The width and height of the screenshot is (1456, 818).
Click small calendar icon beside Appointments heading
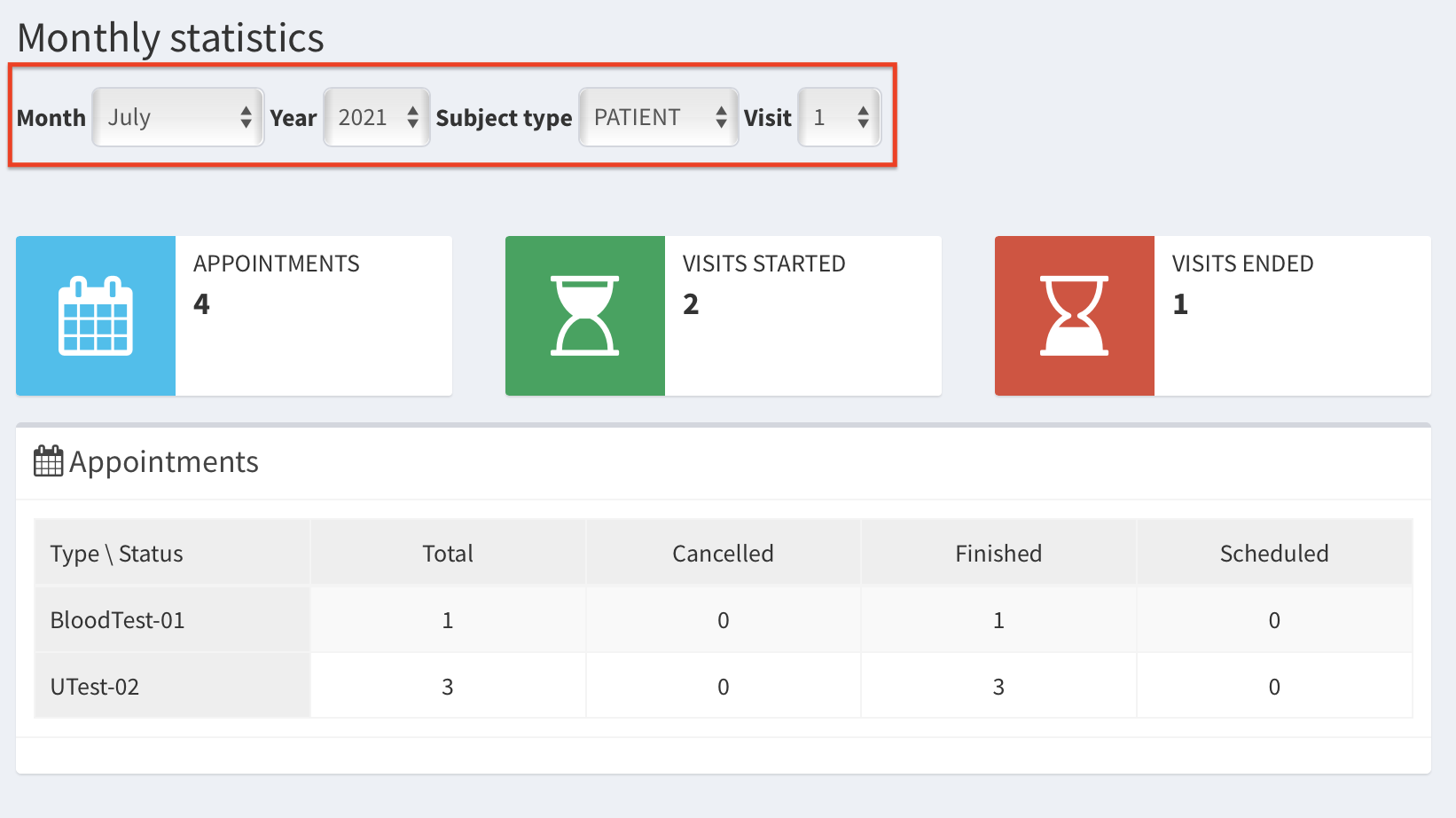[48, 461]
